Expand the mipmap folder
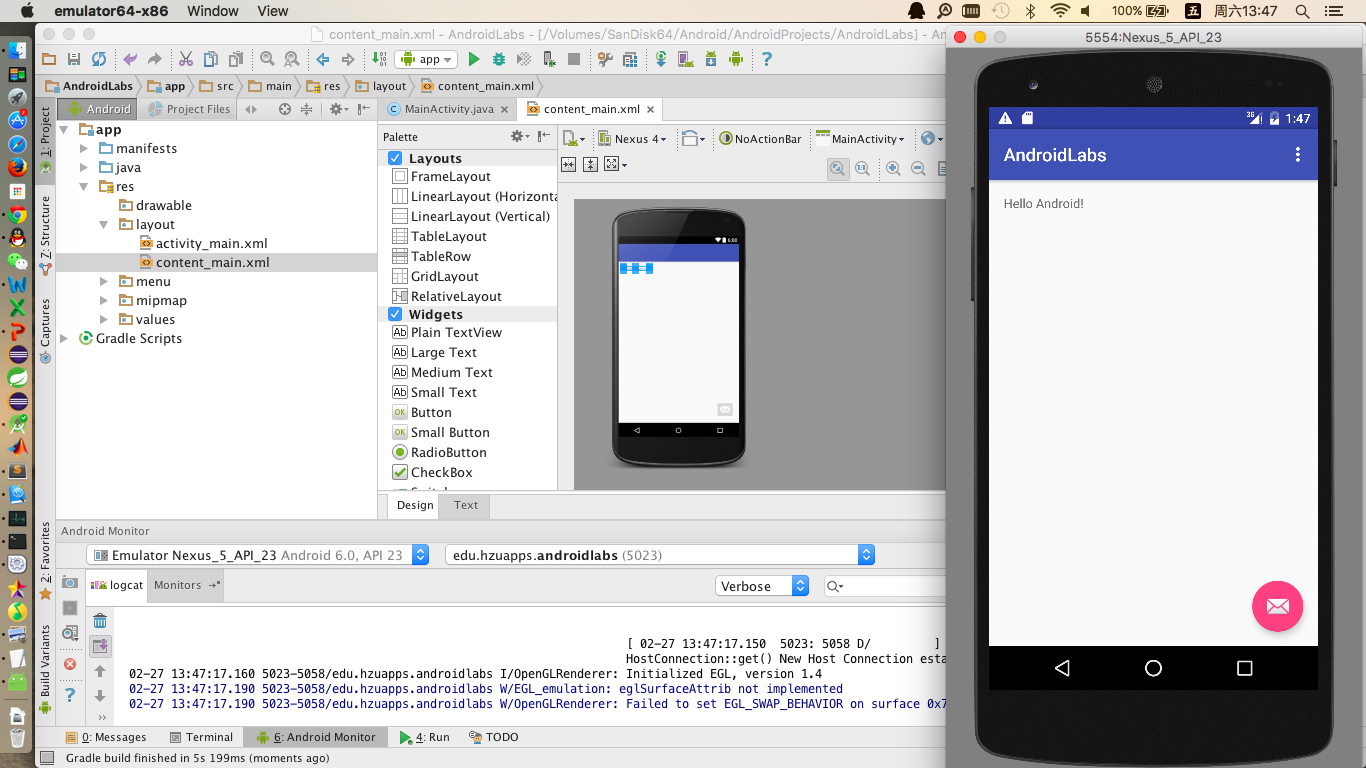 (105, 300)
